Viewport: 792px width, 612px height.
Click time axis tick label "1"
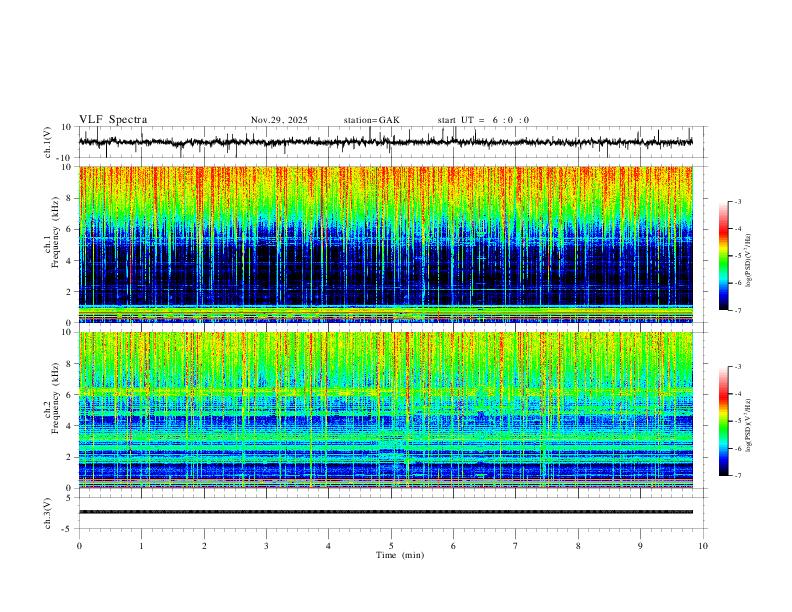coord(141,546)
